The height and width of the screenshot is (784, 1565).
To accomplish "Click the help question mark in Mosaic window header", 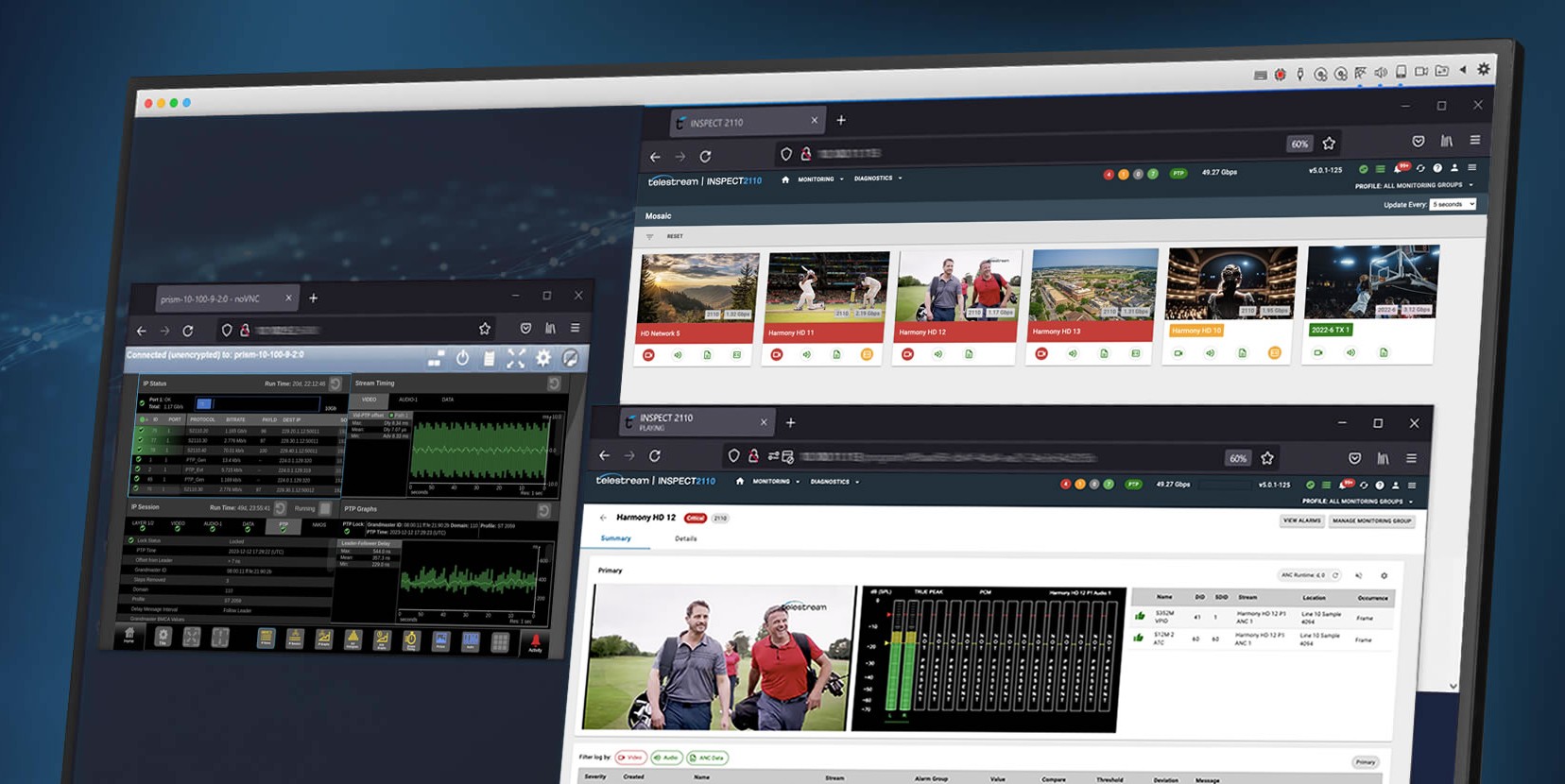I will [1437, 168].
